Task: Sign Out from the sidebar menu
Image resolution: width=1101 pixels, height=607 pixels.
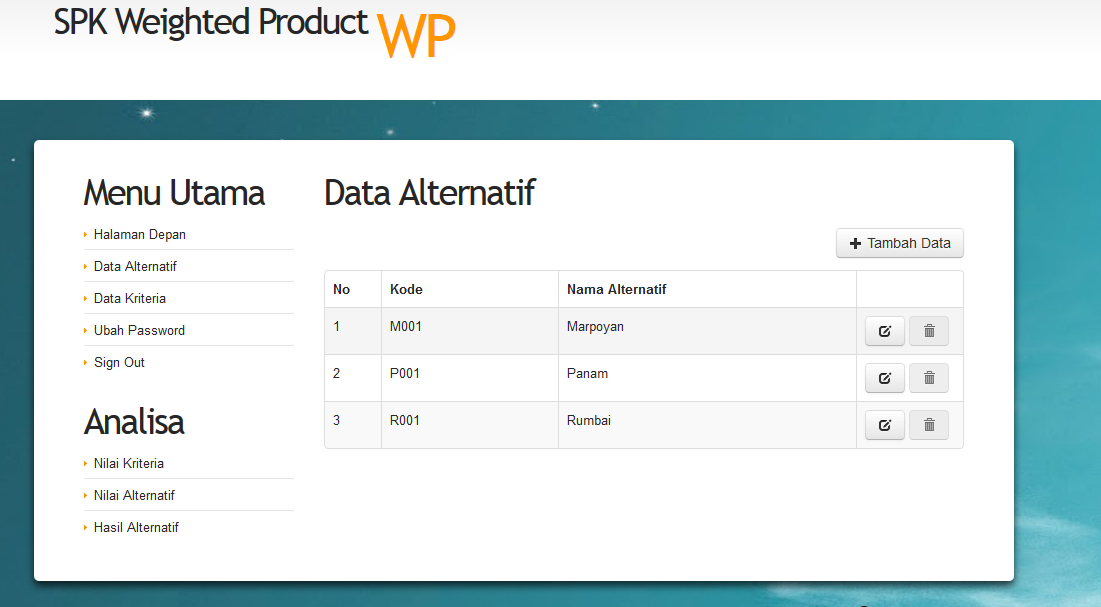Action: tap(119, 362)
